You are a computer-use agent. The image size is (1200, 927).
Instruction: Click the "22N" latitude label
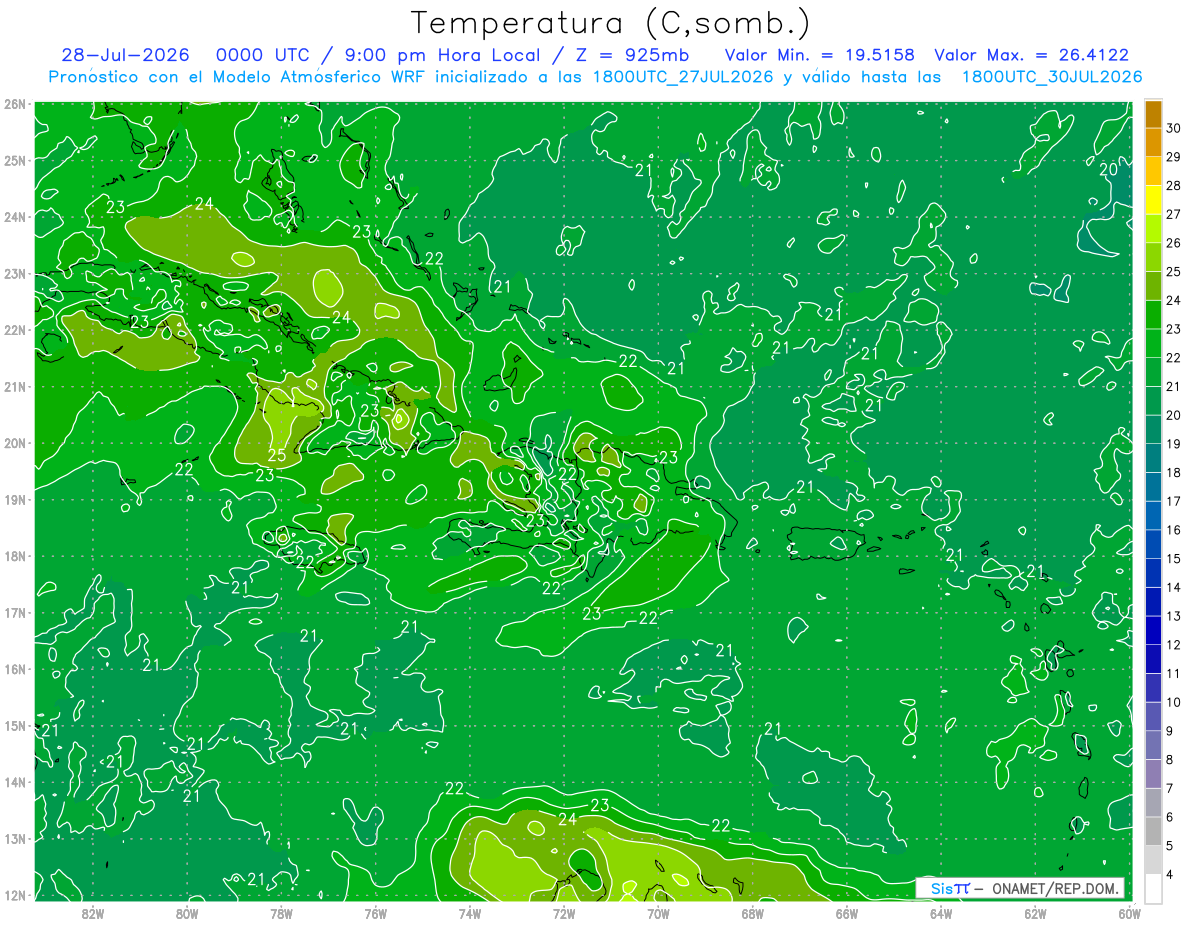tap(14, 330)
